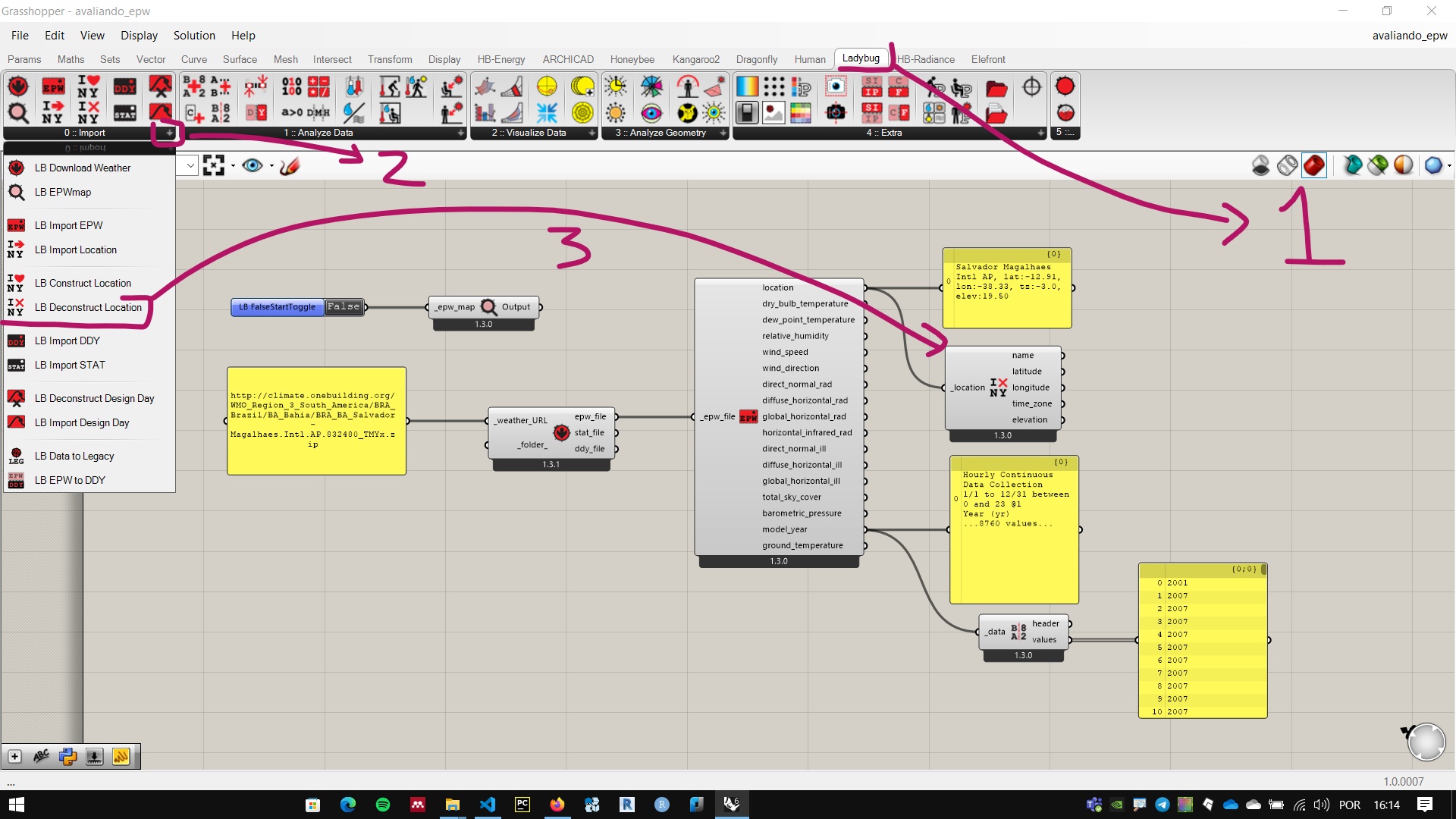This screenshot has width=1456, height=819.
Task: Click the LB Deconstruct Data ribbon icon
Action: click(221, 113)
